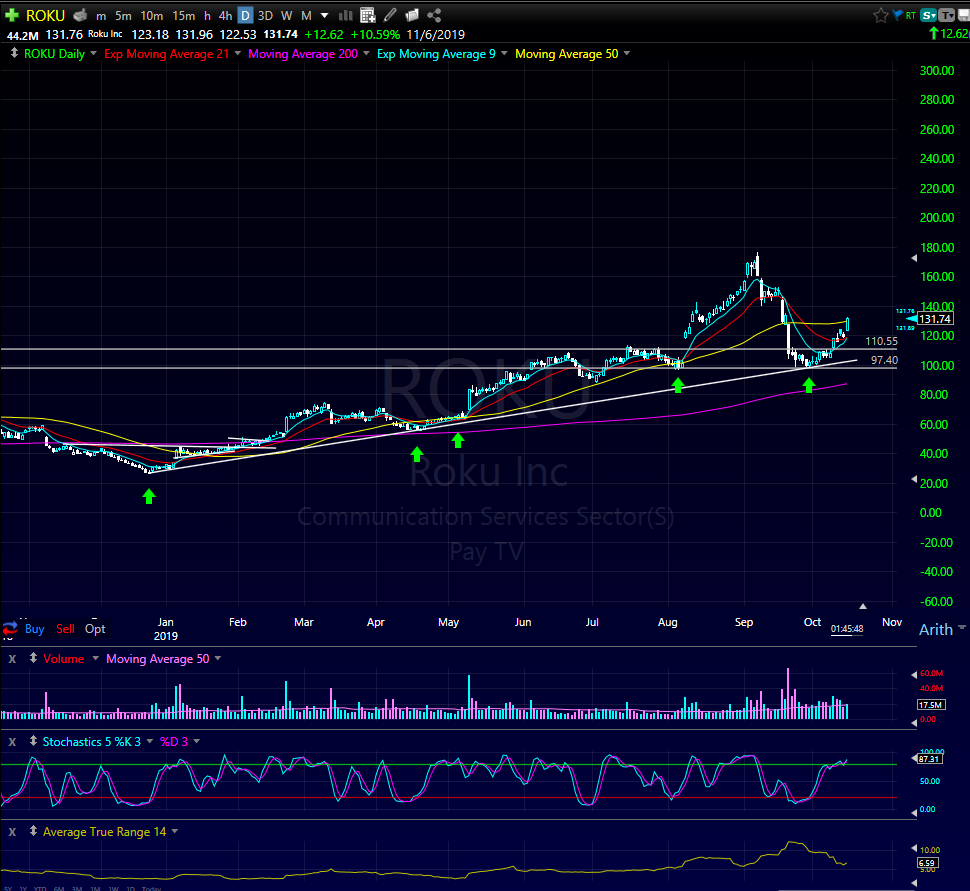
Task: Close the Stochastics pane with X
Action: tap(12, 742)
